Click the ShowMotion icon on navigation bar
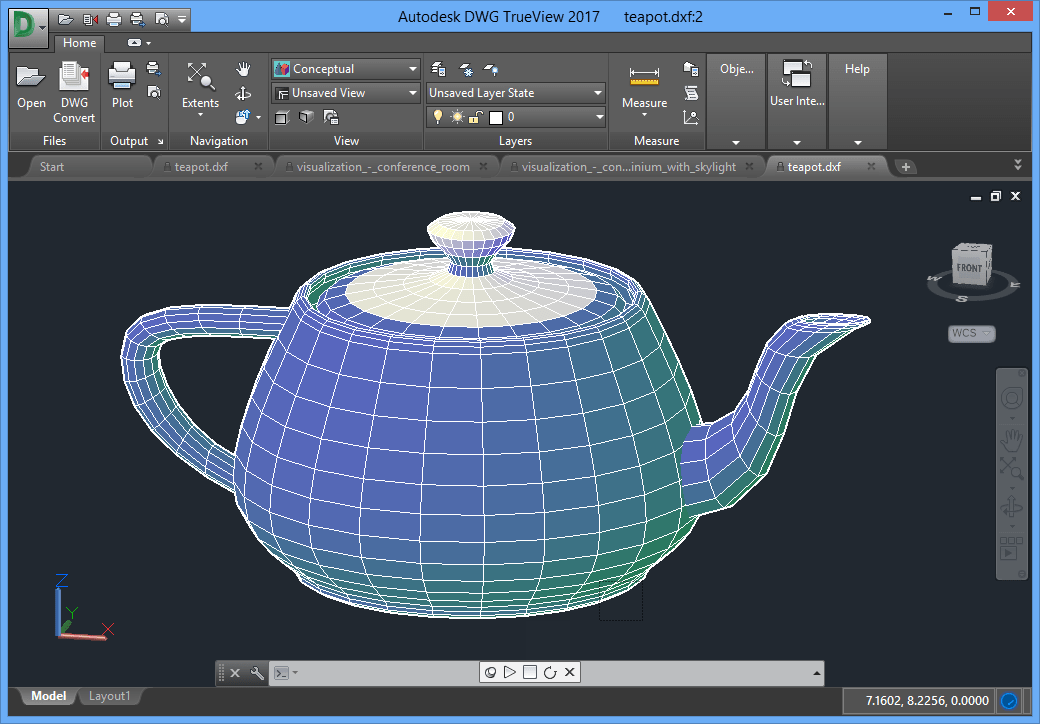This screenshot has width=1040, height=724. coord(1011,552)
